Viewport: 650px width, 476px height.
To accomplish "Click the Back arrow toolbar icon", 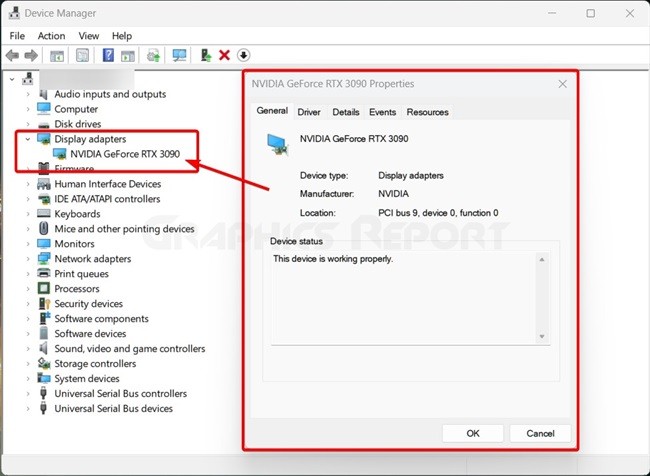I will pos(12,55).
